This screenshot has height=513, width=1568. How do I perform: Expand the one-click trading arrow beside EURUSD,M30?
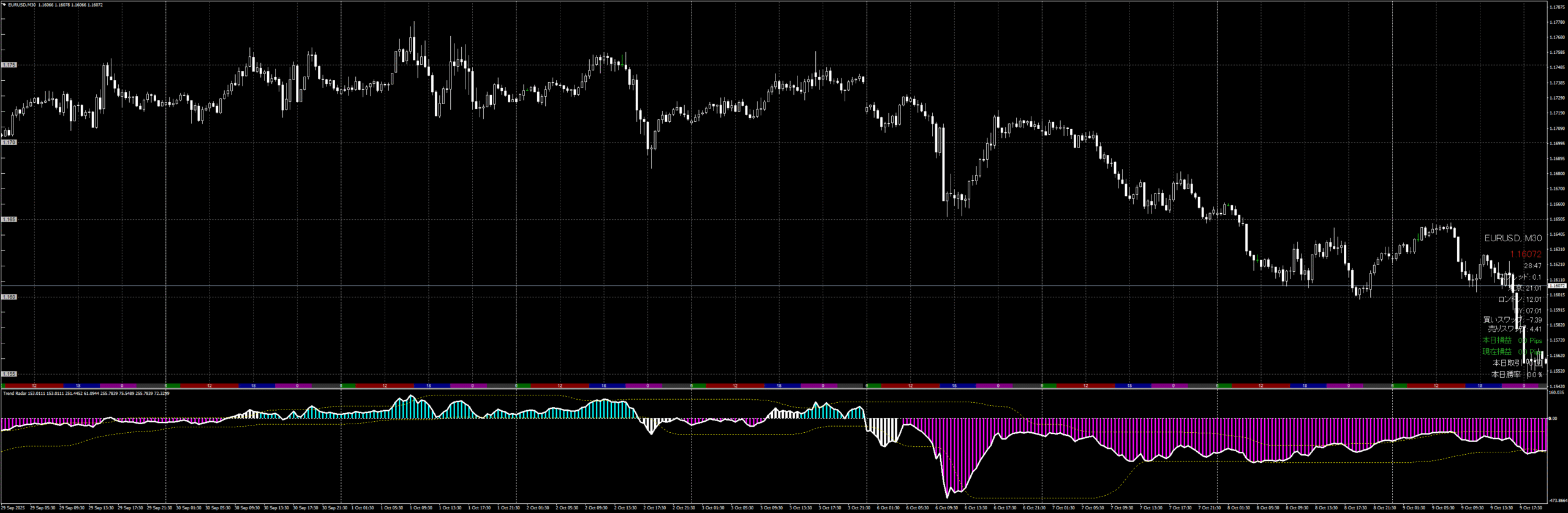pyautogui.click(x=4, y=5)
